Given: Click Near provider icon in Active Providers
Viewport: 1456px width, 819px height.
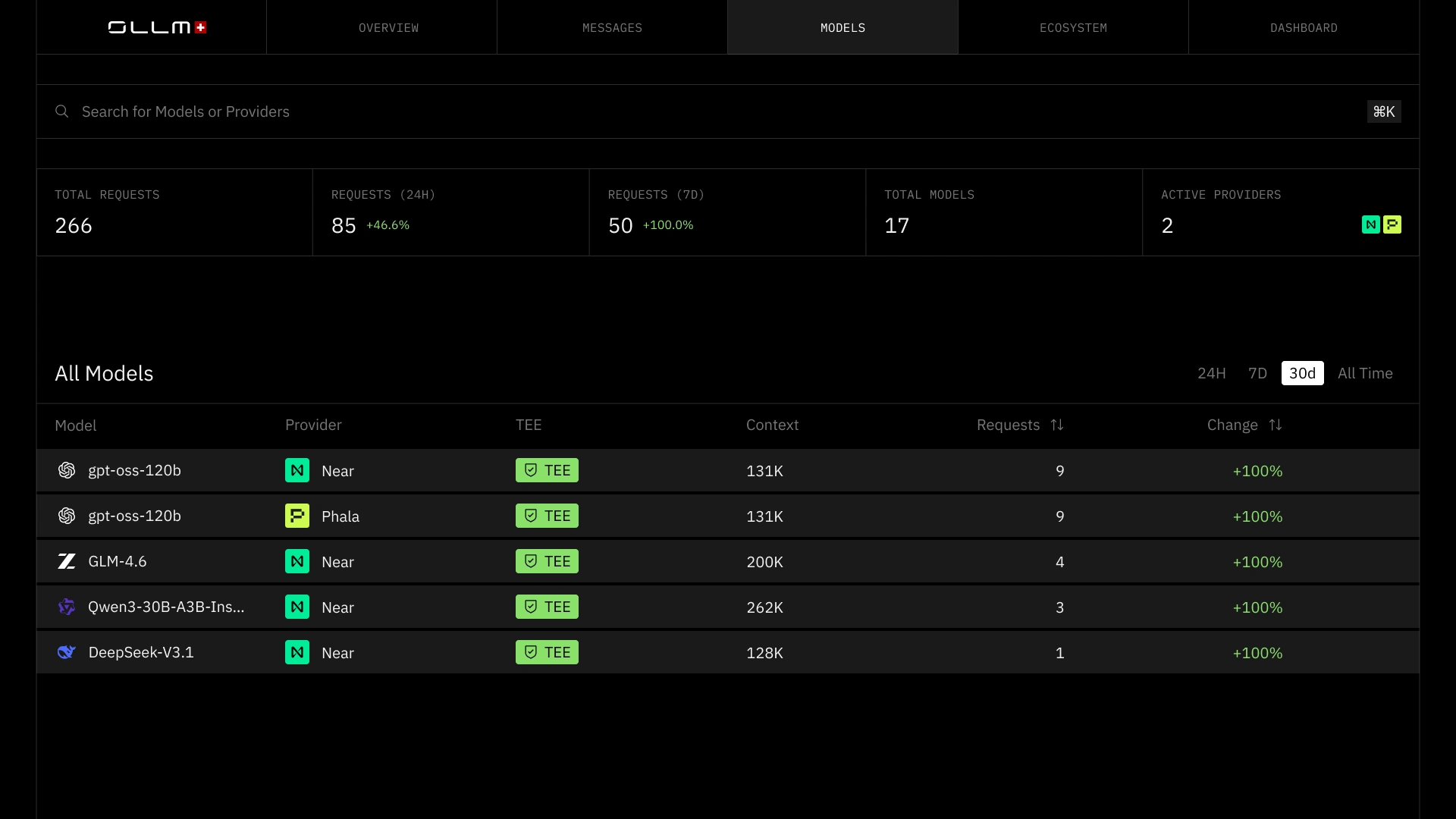Looking at the screenshot, I should pos(1370,224).
